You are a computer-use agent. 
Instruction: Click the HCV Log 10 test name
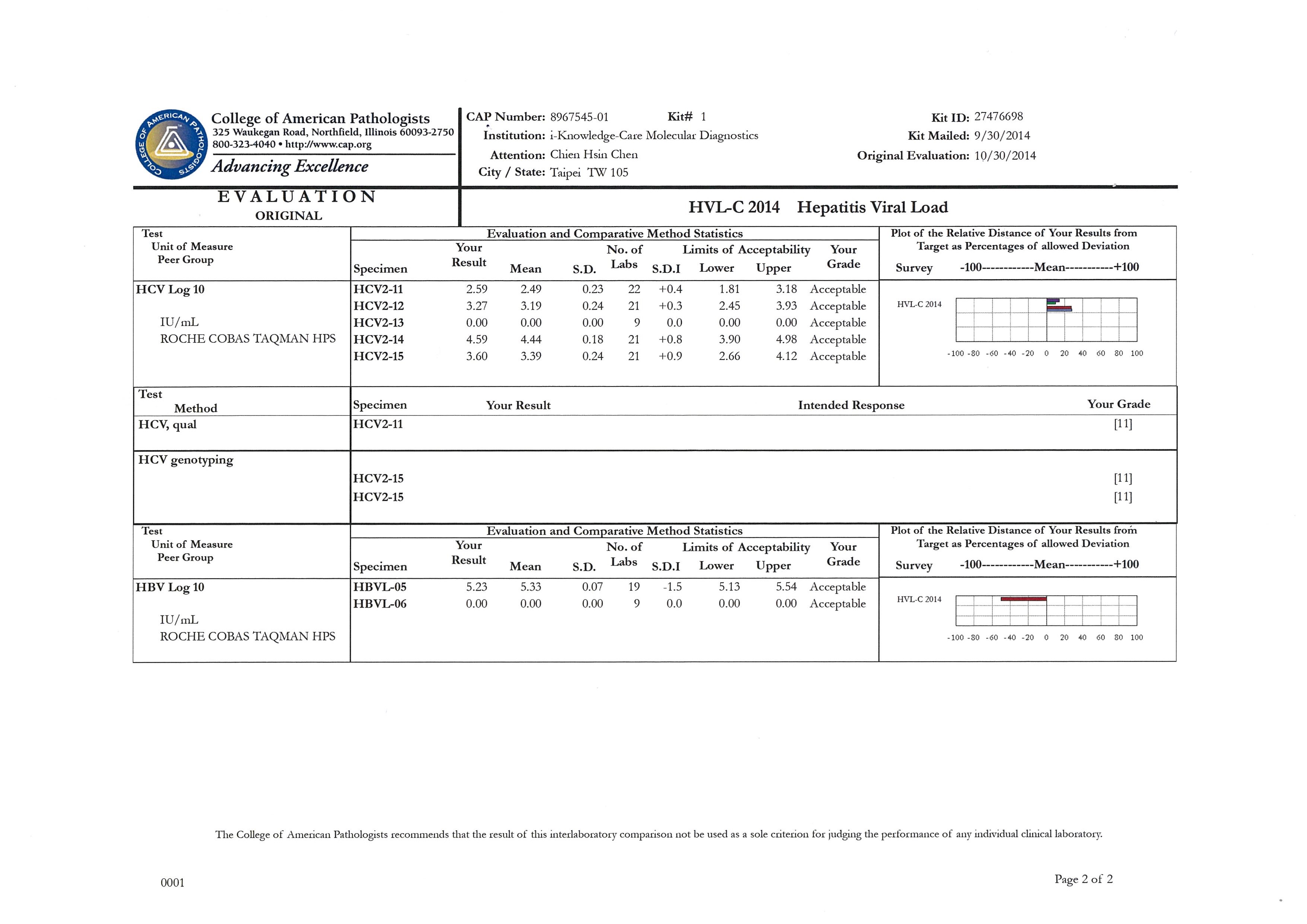pyautogui.click(x=170, y=290)
